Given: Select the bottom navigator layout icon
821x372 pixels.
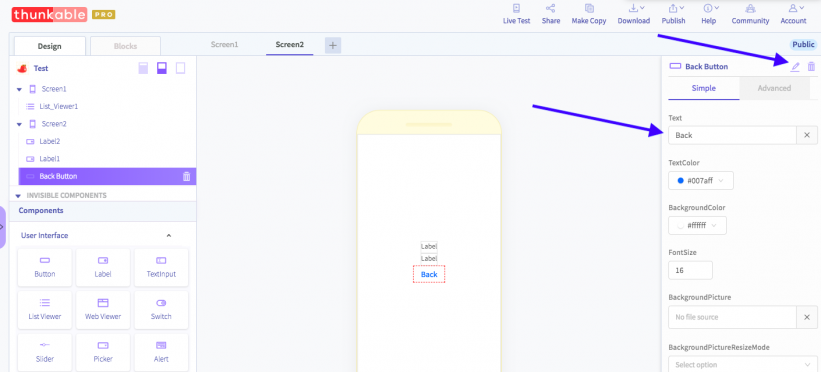Looking at the screenshot, I should 162,68.
